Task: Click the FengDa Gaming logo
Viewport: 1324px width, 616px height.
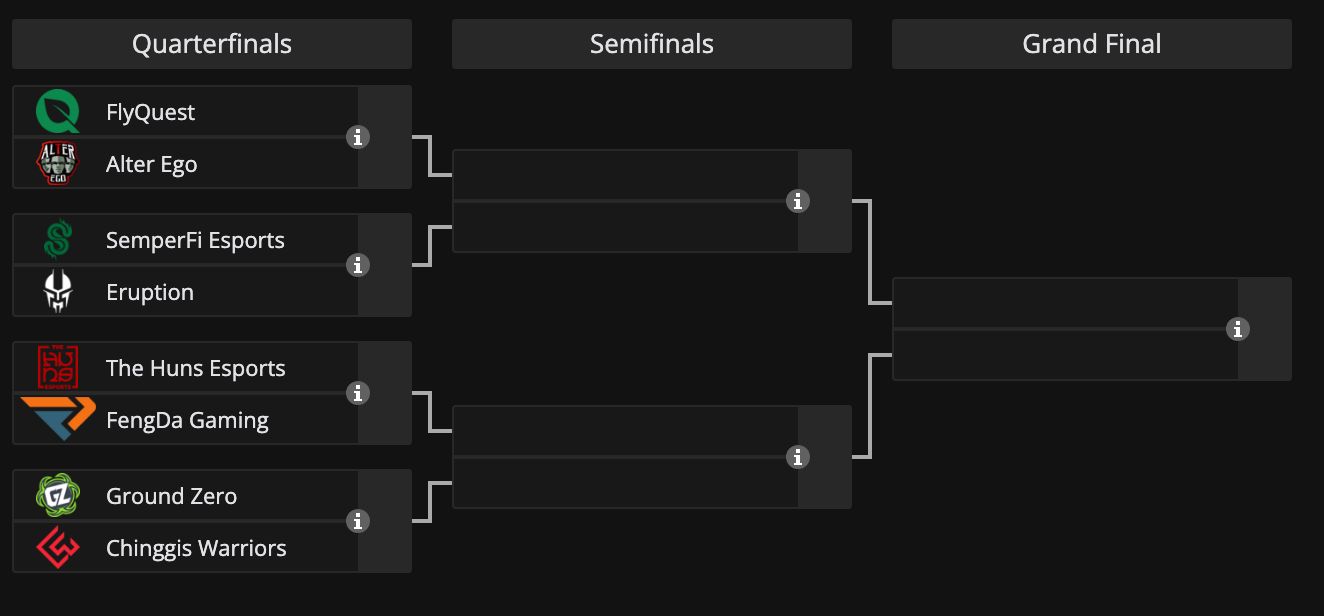Action: pyautogui.click(x=58, y=420)
